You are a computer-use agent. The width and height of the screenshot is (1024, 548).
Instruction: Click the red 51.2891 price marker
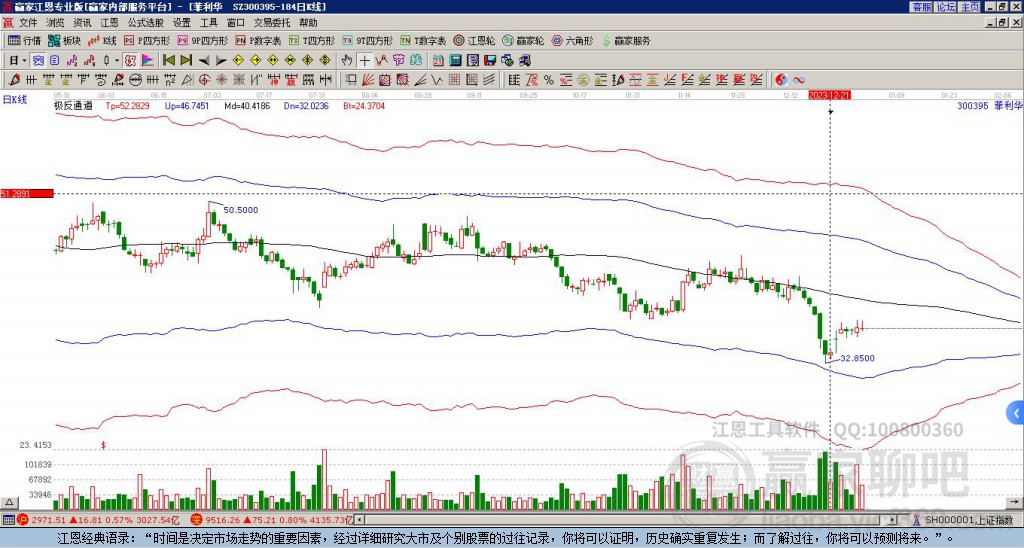[x=26, y=193]
